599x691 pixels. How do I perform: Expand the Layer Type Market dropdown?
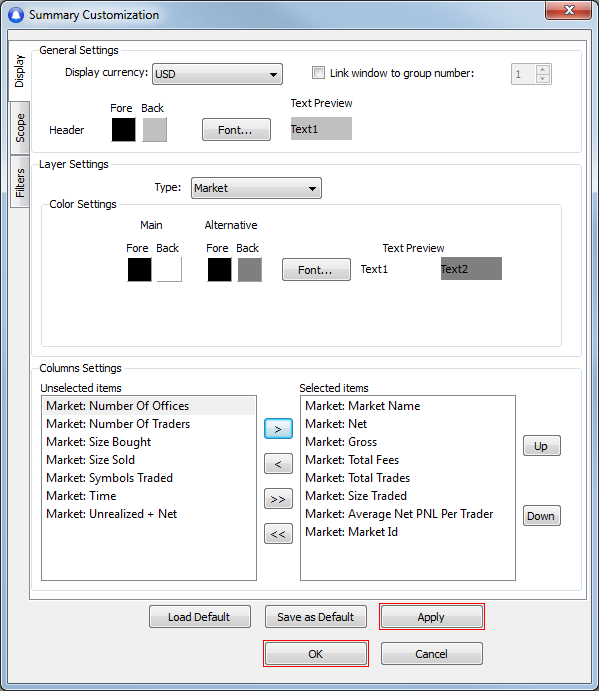(x=256, y=188)
